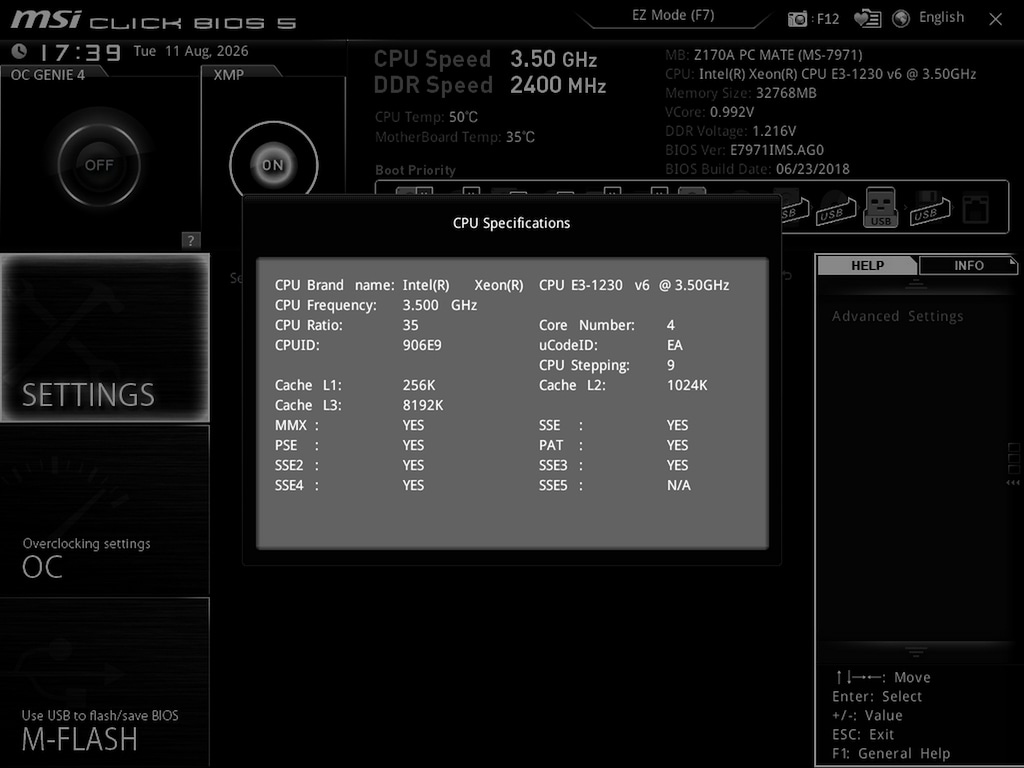Click the Boot Priority label
Viewport: 1024px width, 768px height.
pos(415,170)
